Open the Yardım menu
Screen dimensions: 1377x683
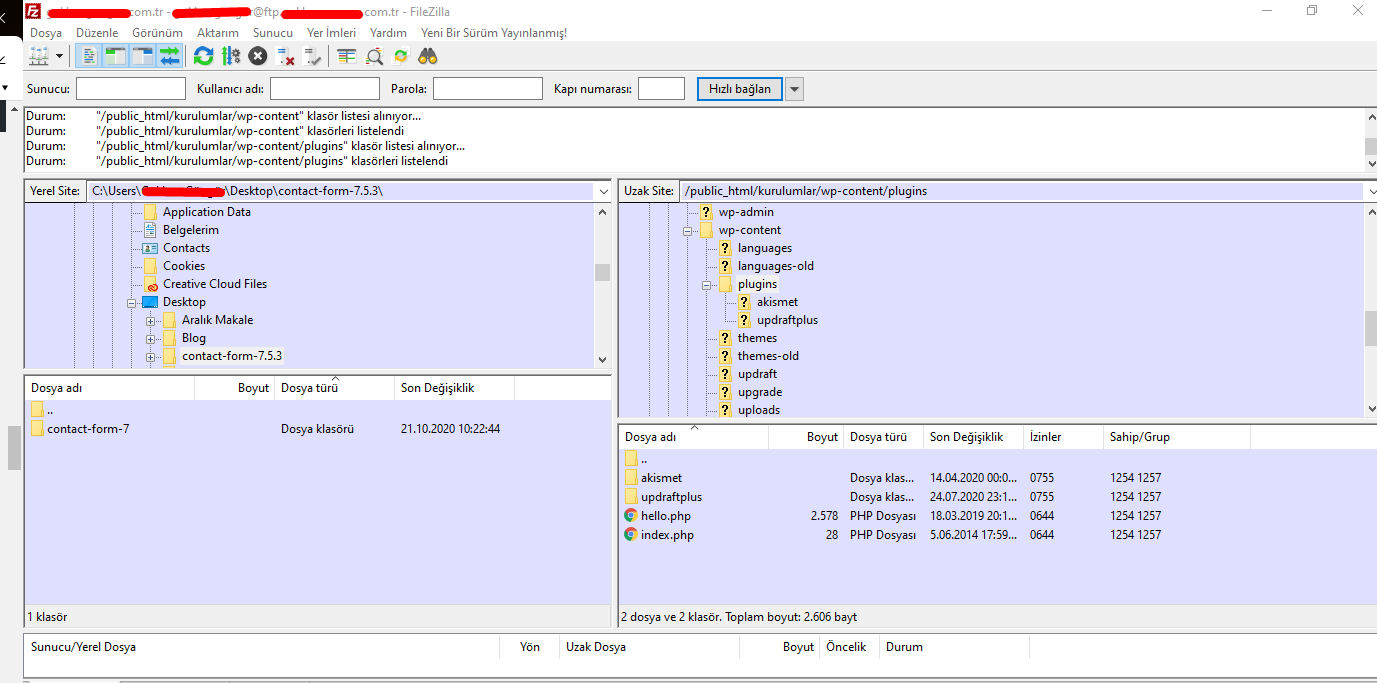pos(388,33)
